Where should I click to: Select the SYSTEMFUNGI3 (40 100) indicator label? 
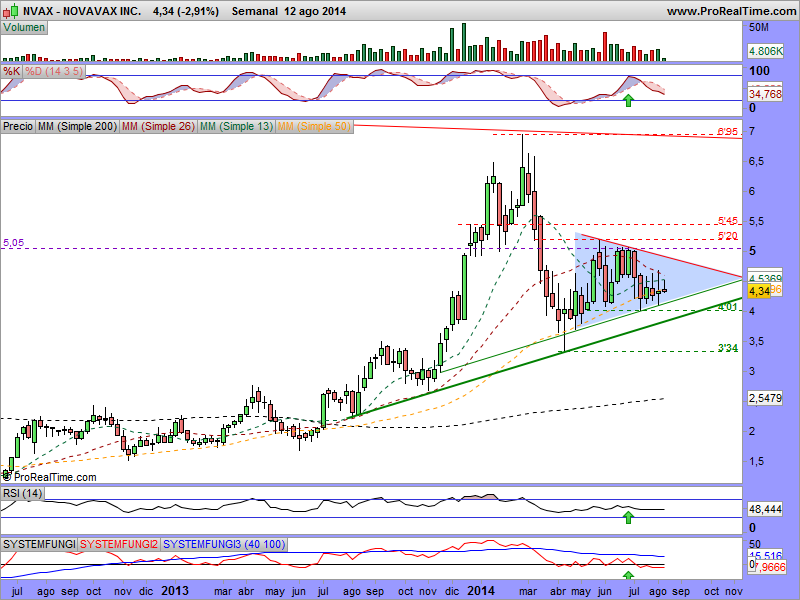[x=224, y=544]
